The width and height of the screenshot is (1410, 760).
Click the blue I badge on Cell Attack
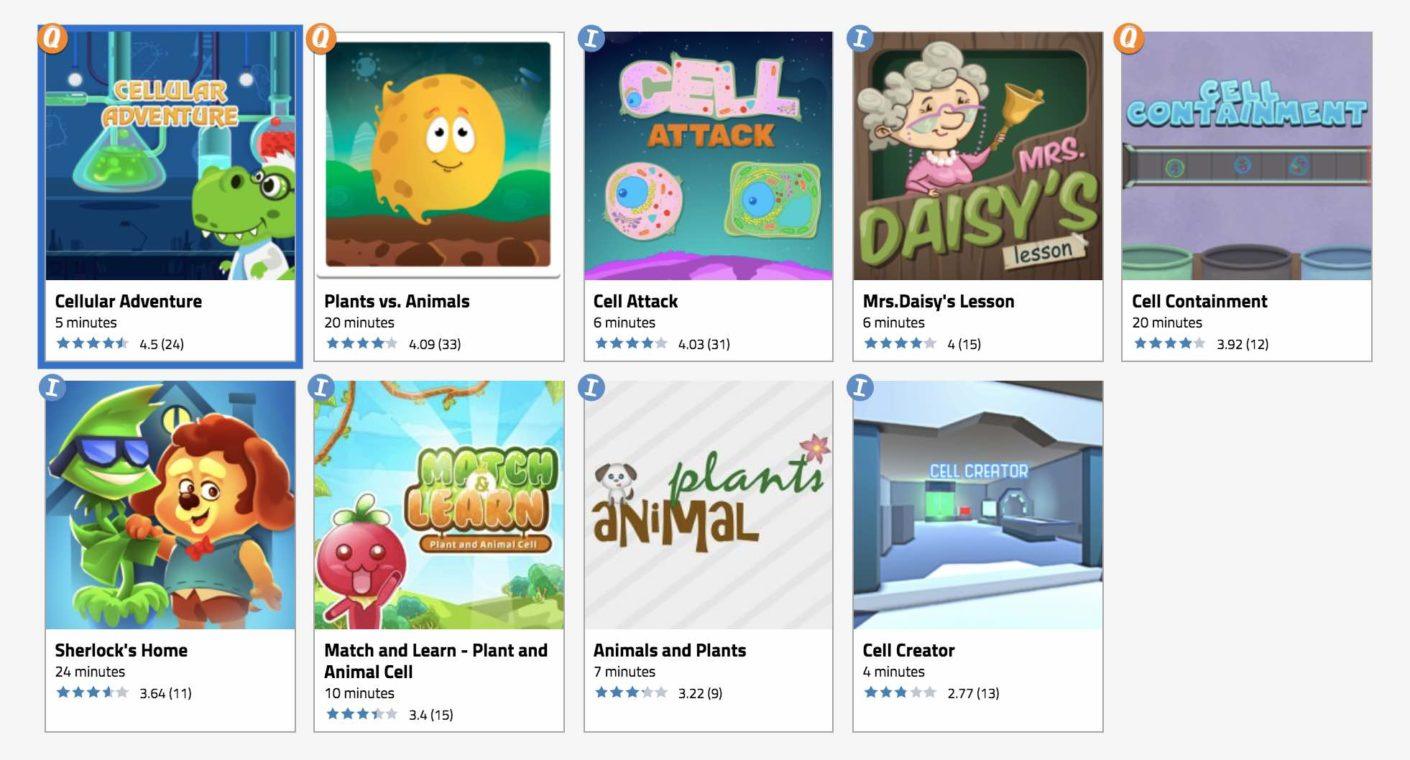click(591, 38)
